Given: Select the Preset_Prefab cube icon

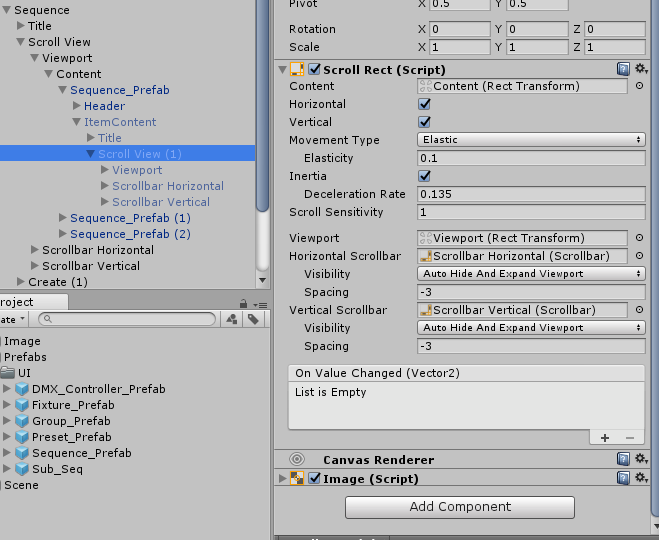Looking at the screenshot, I should 22,437.
